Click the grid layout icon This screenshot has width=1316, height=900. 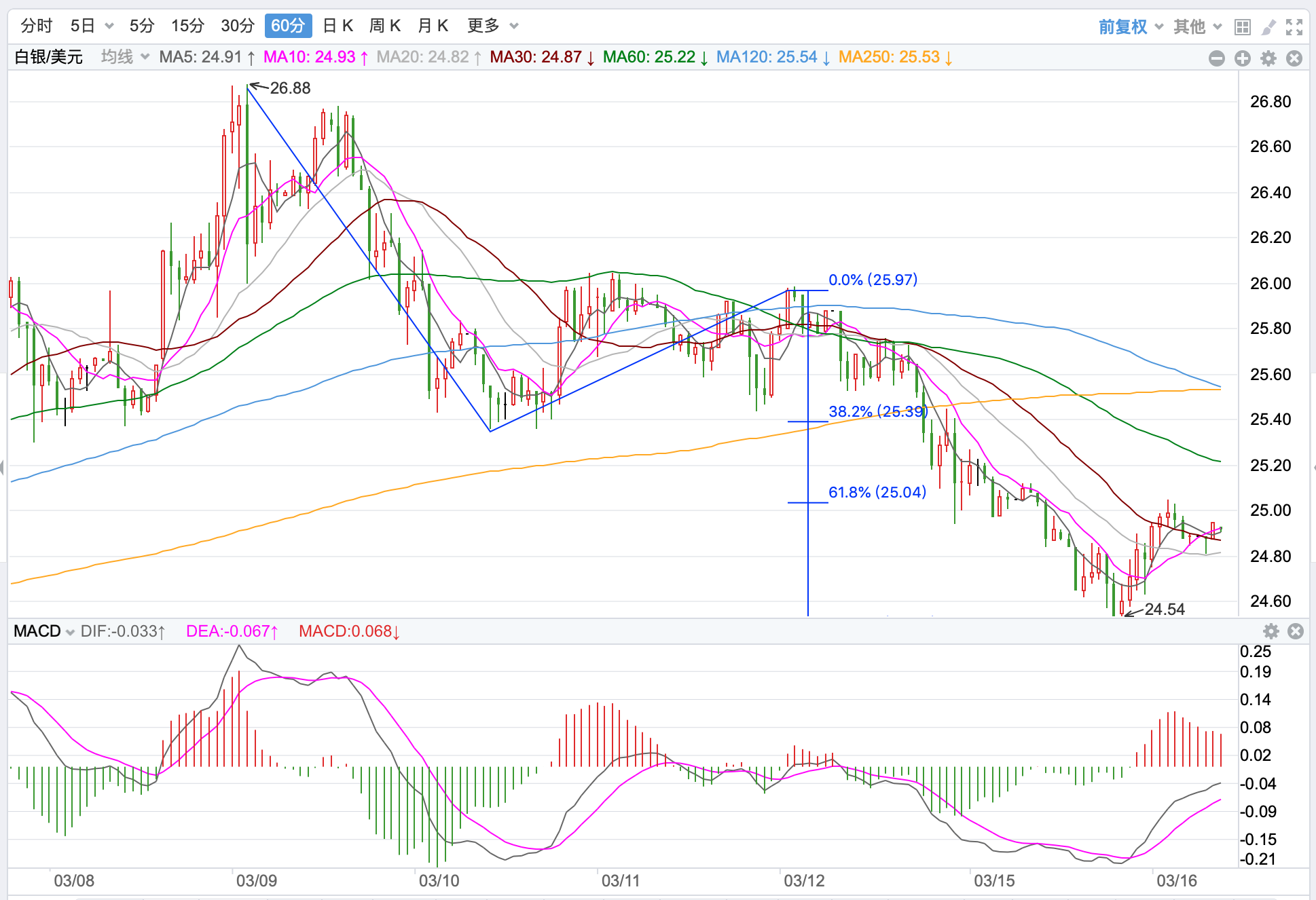tap(1242, 27)
